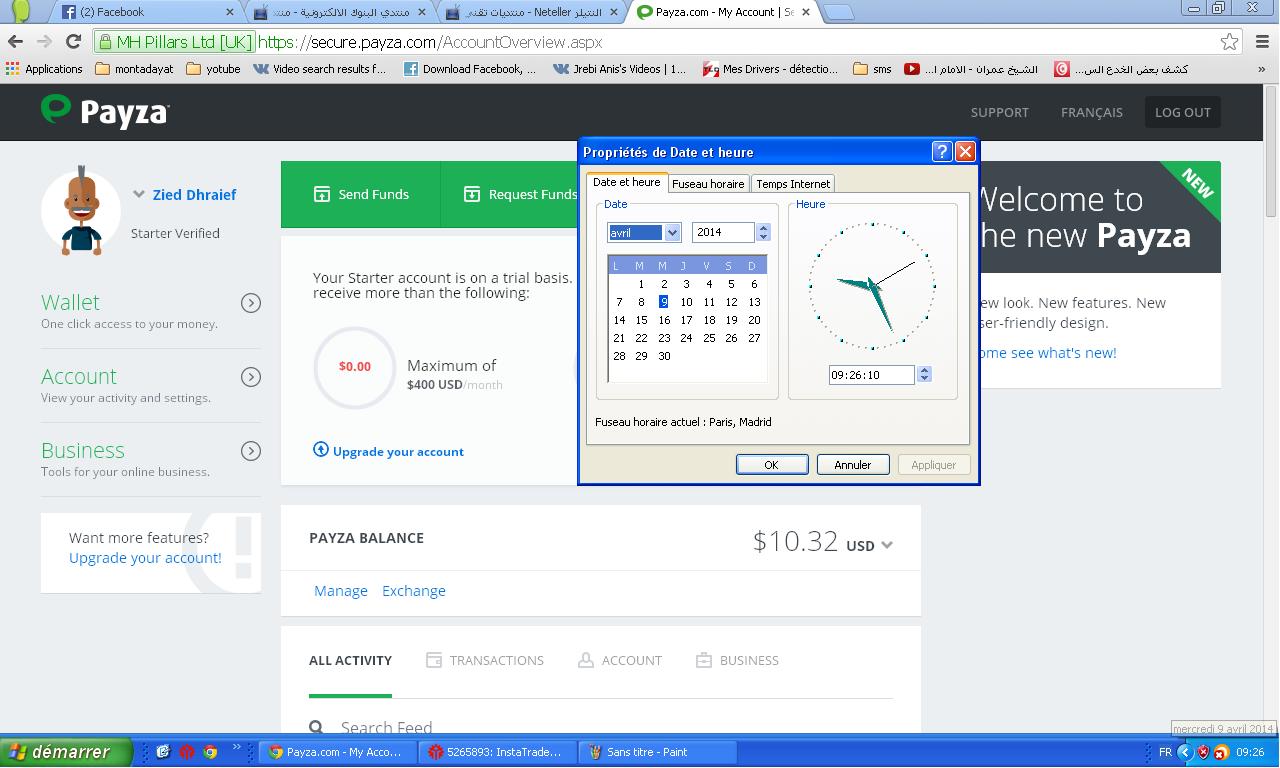Click the LOG OUT button

pyautogui.click(x=1183, y=112)
